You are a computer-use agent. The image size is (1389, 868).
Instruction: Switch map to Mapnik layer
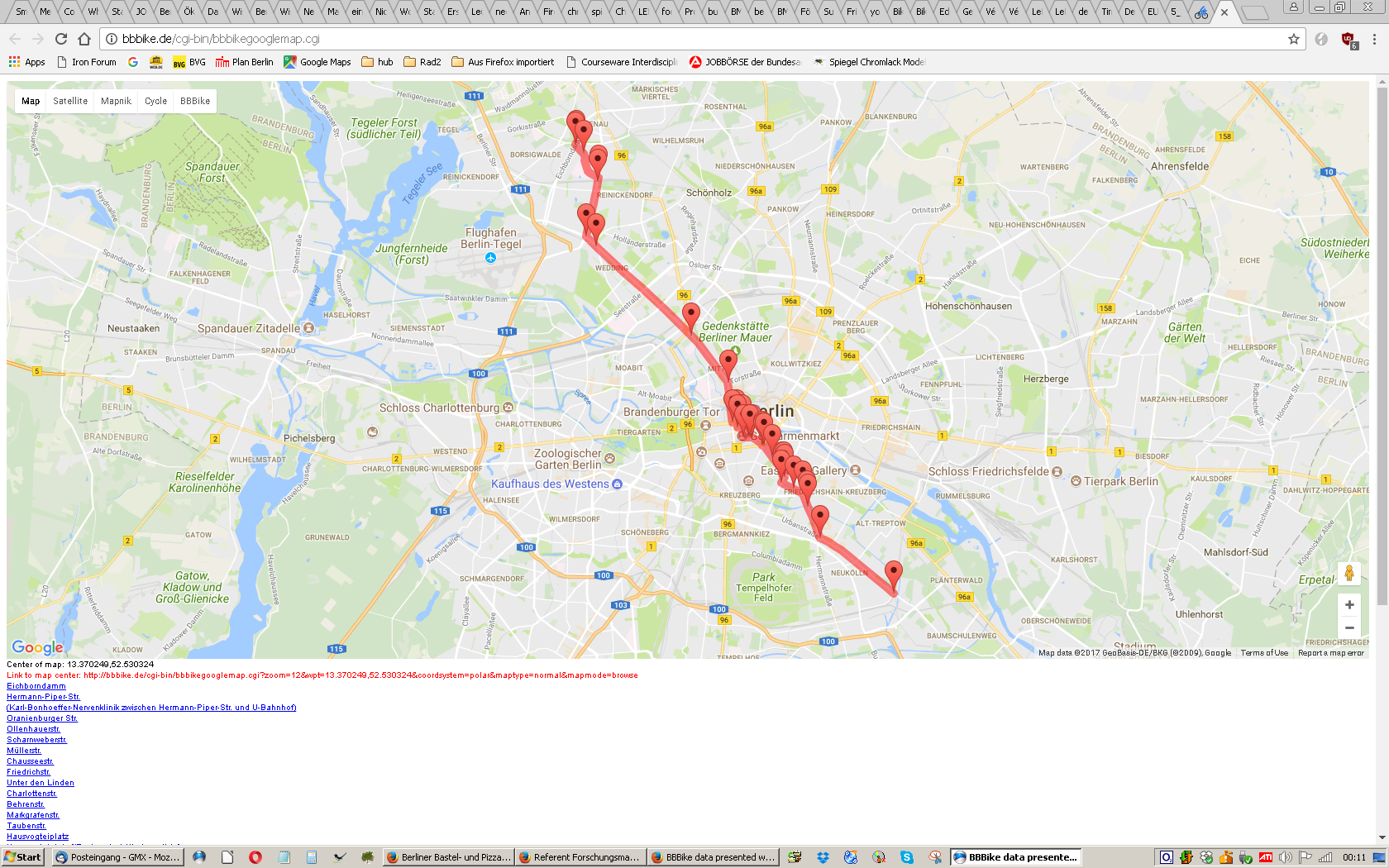click(x=116, y=101)
